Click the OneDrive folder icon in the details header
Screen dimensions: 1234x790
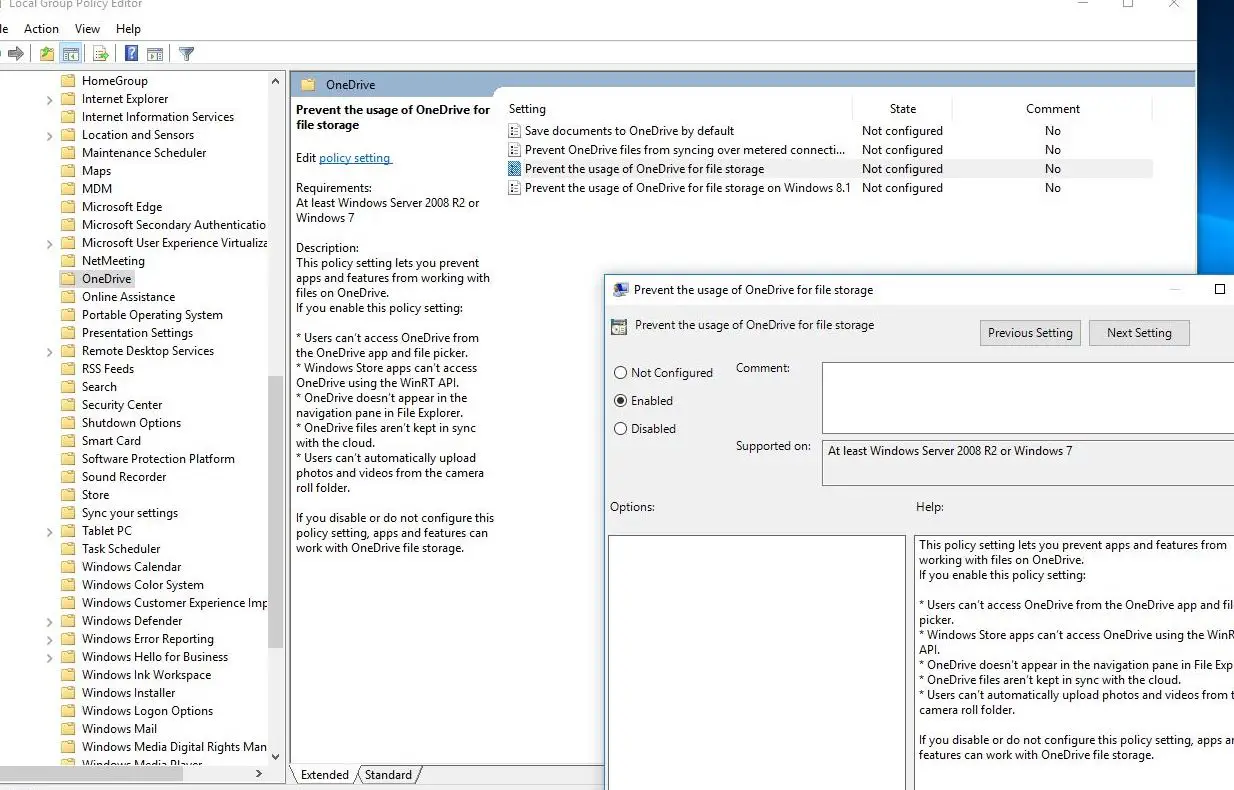(x=308, y=85)
